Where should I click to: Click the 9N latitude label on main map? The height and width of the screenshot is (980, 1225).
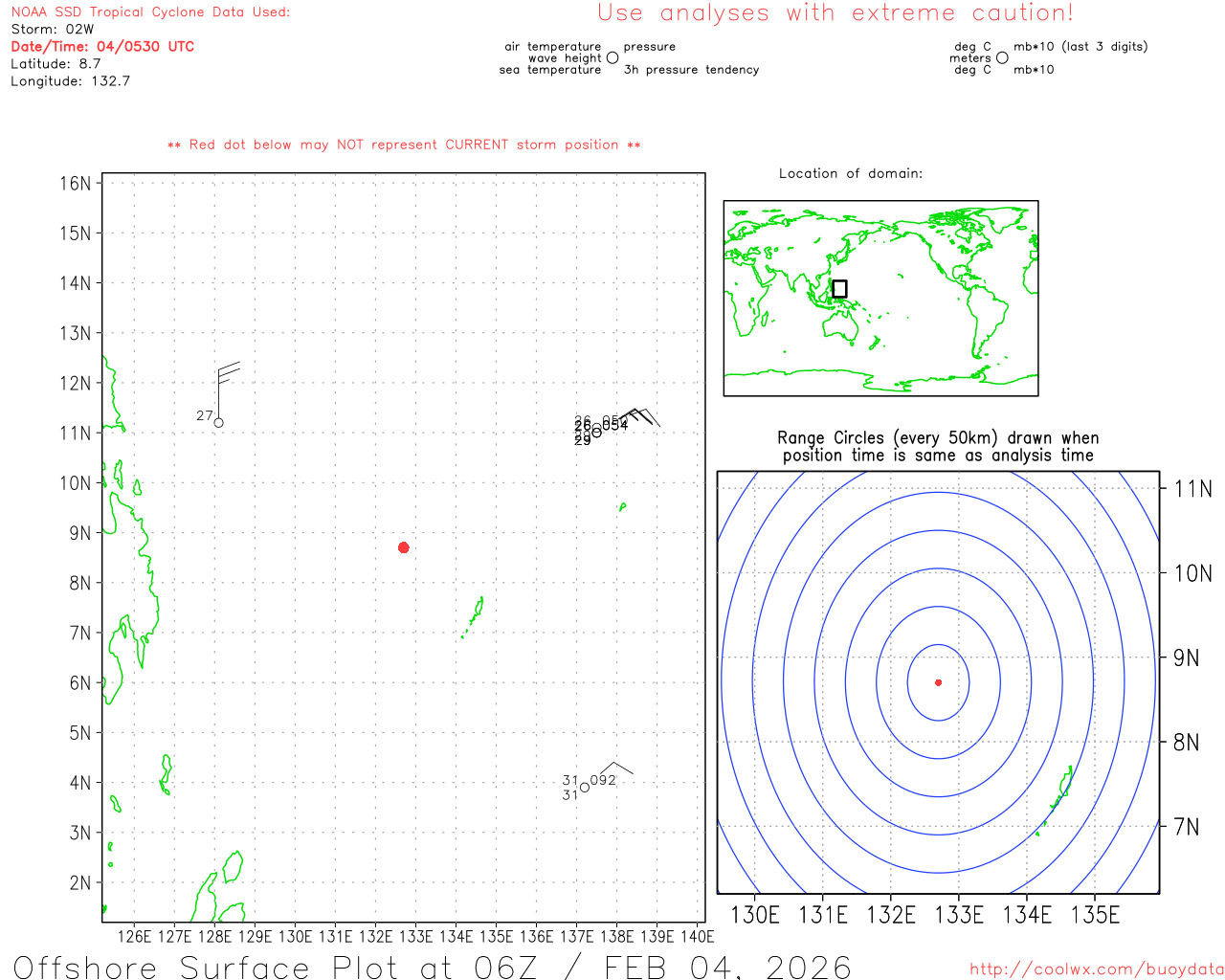pos(80,533)
